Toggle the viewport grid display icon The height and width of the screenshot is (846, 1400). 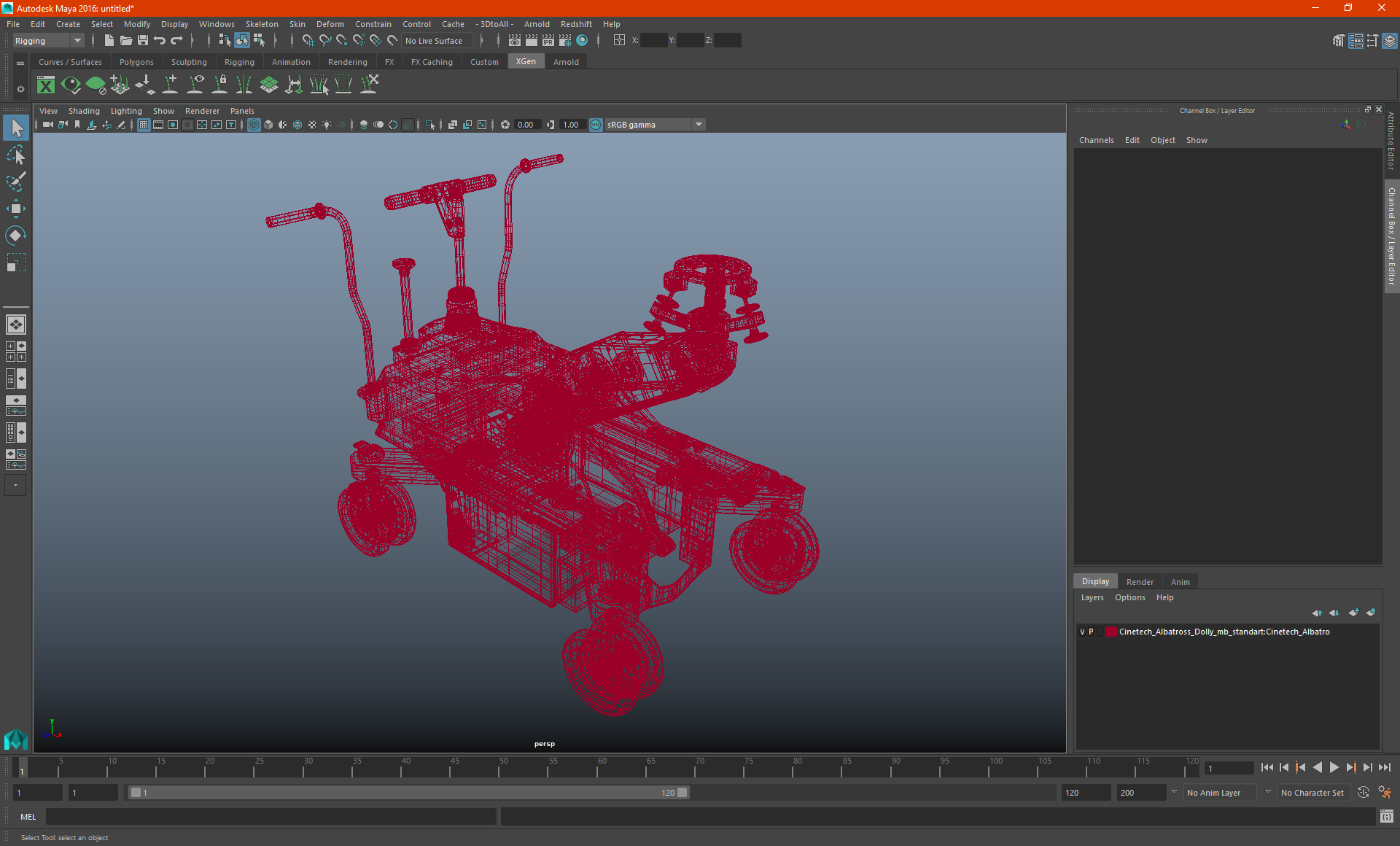pyautogui.click(x=144, y=125)
